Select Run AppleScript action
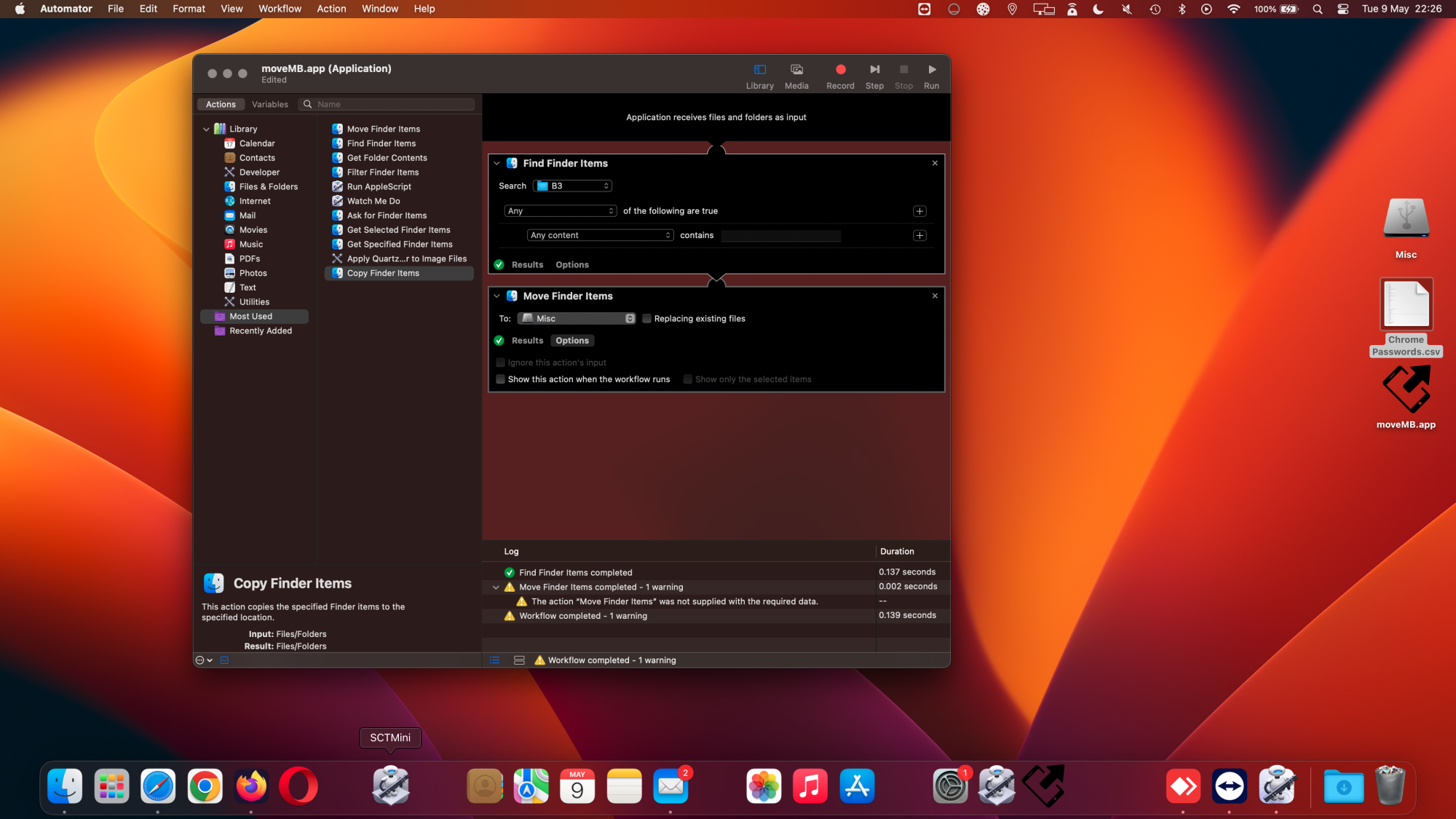 pos(379,186)
